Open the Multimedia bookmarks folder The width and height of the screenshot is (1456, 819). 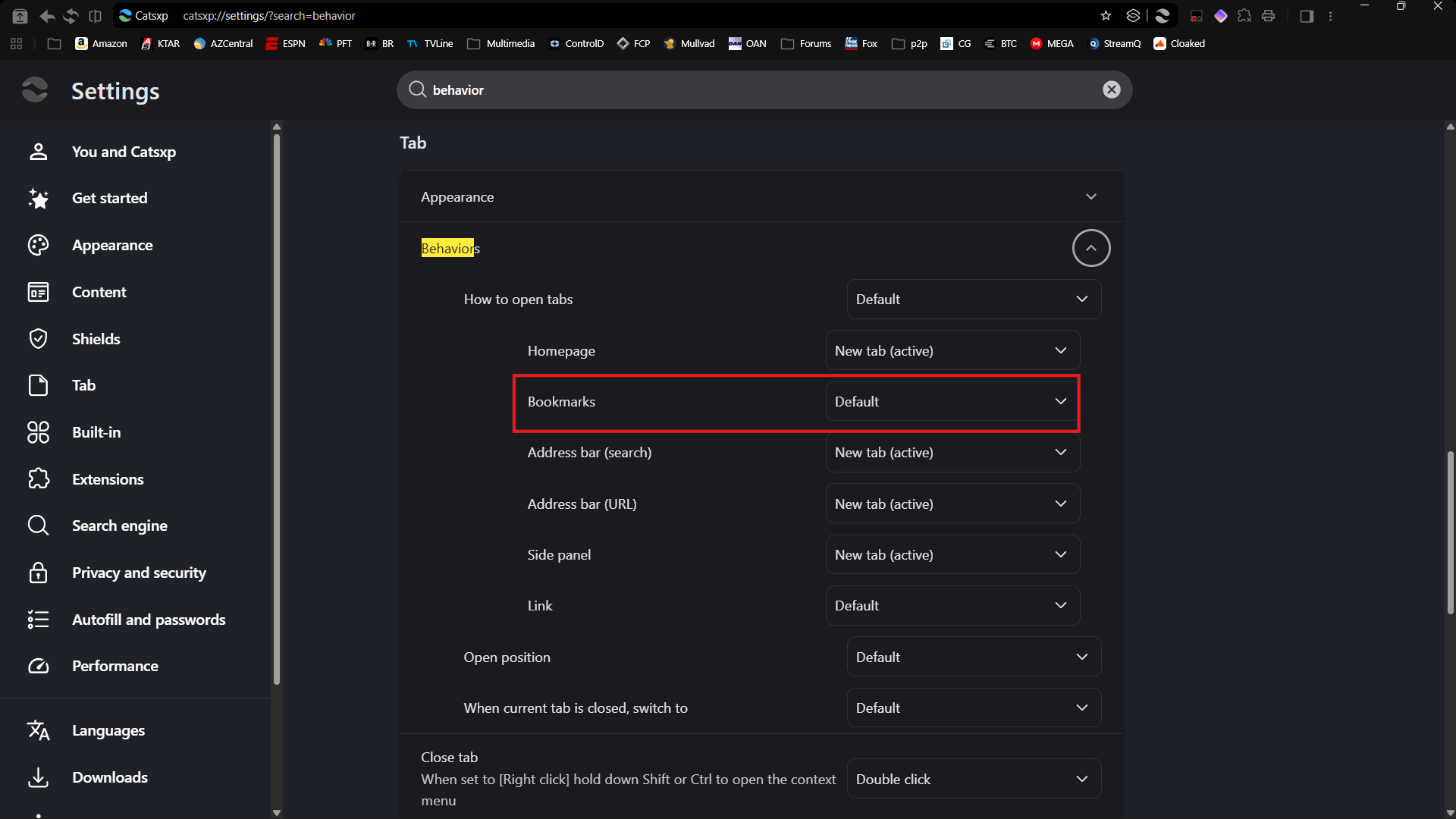tap(501, 44)
